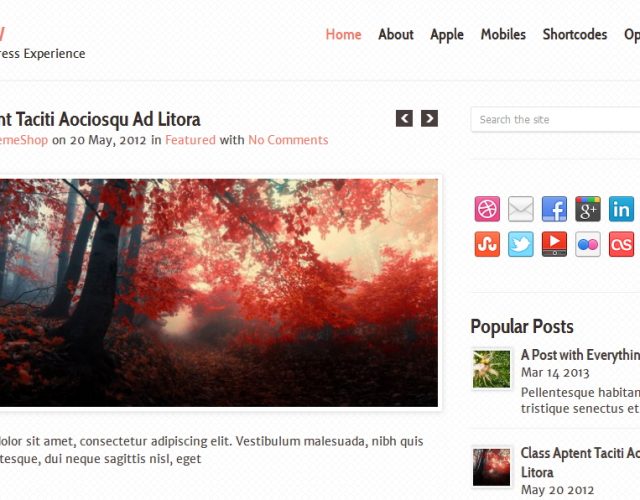Open the Google Plus icon
The width and height of the screenshot is (640, 500).
click(588, 209)
